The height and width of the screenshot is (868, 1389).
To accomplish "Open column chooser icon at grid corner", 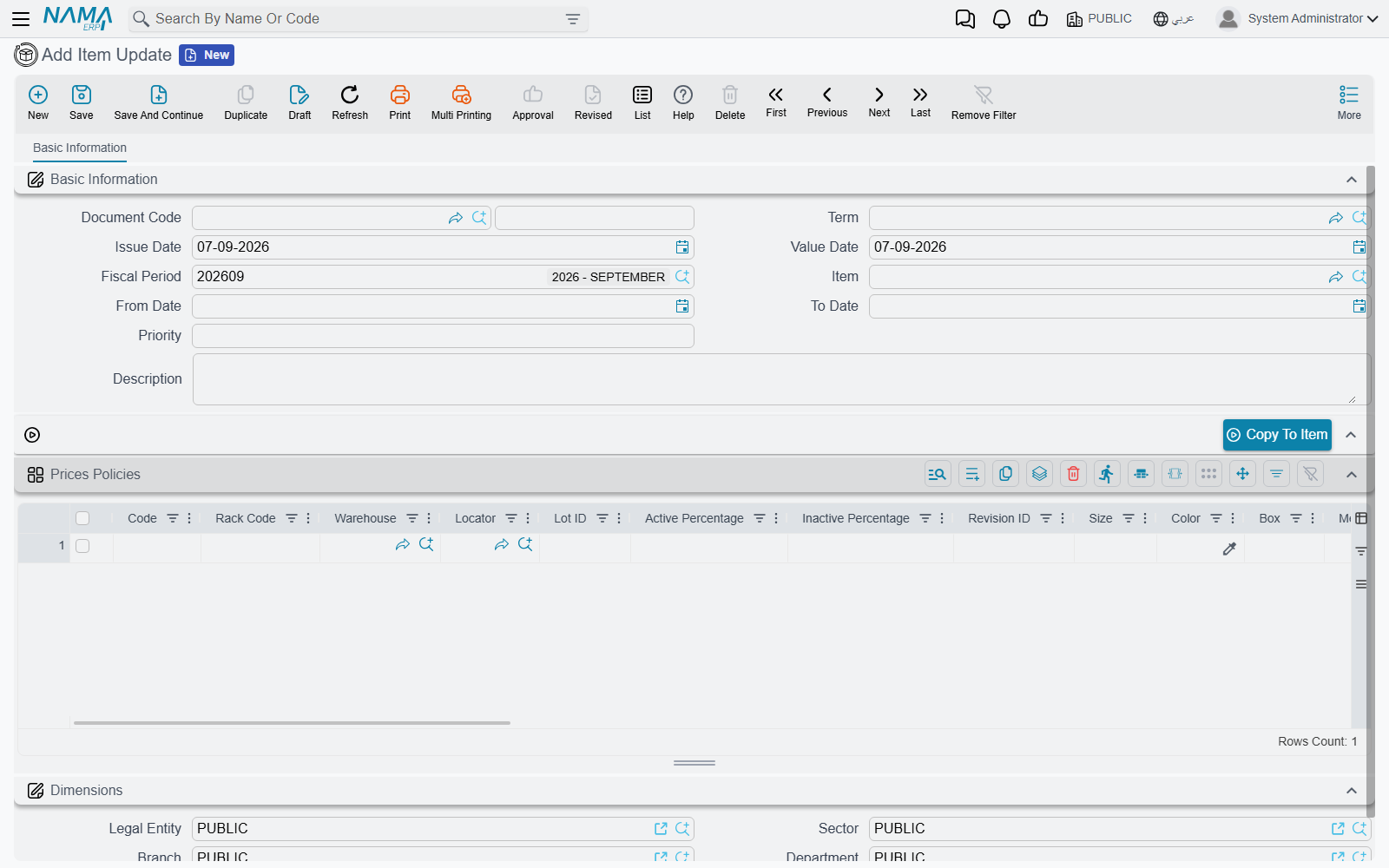I will tap(1361, 518).
